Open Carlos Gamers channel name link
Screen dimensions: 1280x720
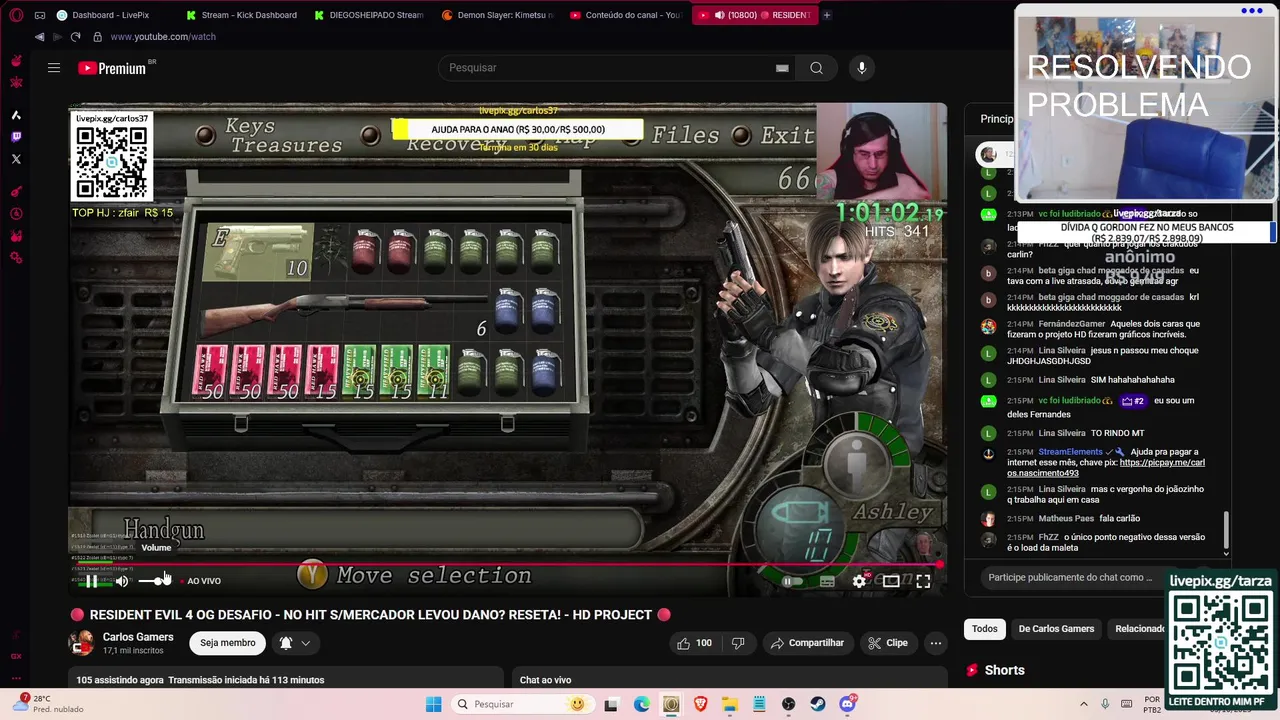coord(138,637)
